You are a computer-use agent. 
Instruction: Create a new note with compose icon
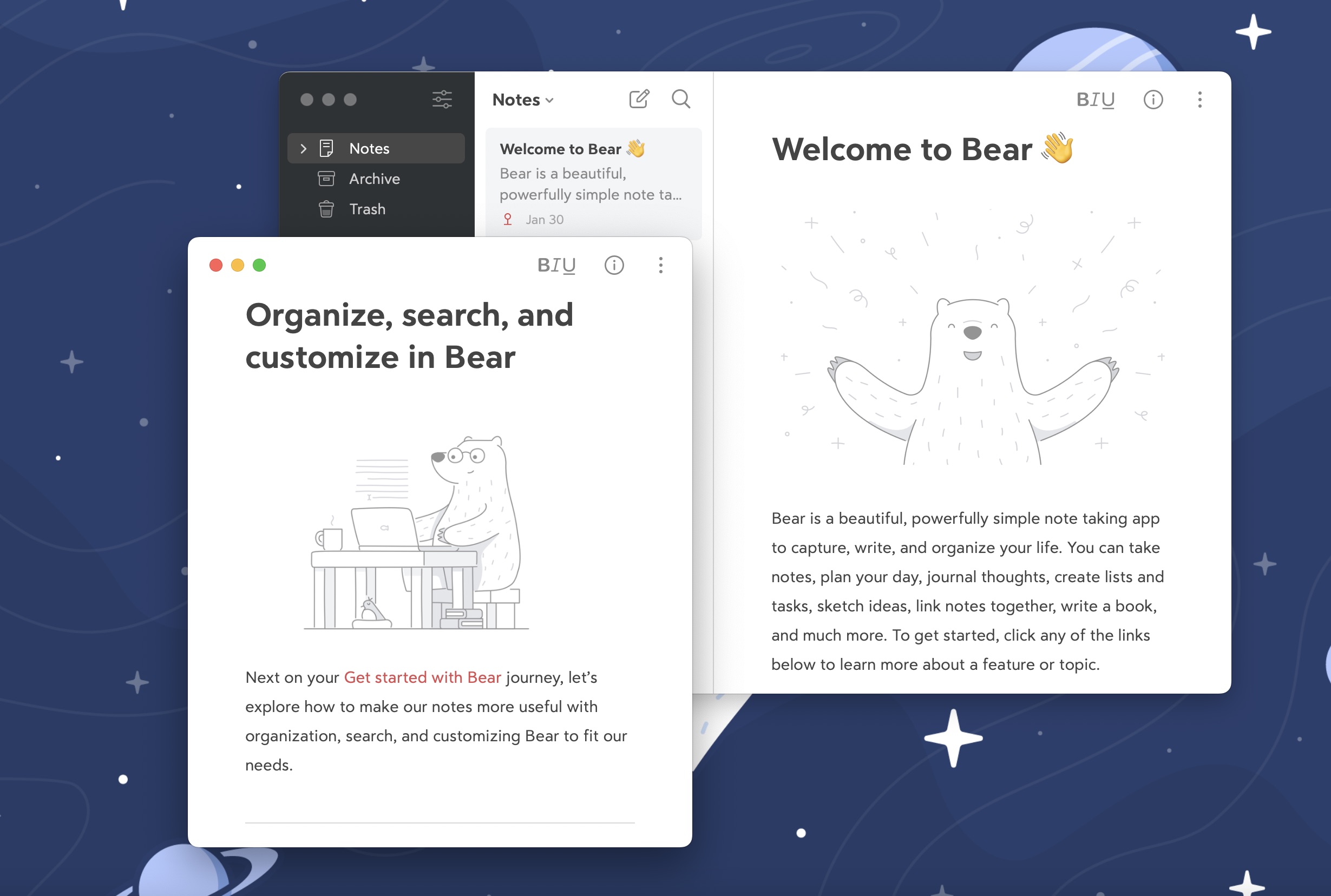click(638, 99)
